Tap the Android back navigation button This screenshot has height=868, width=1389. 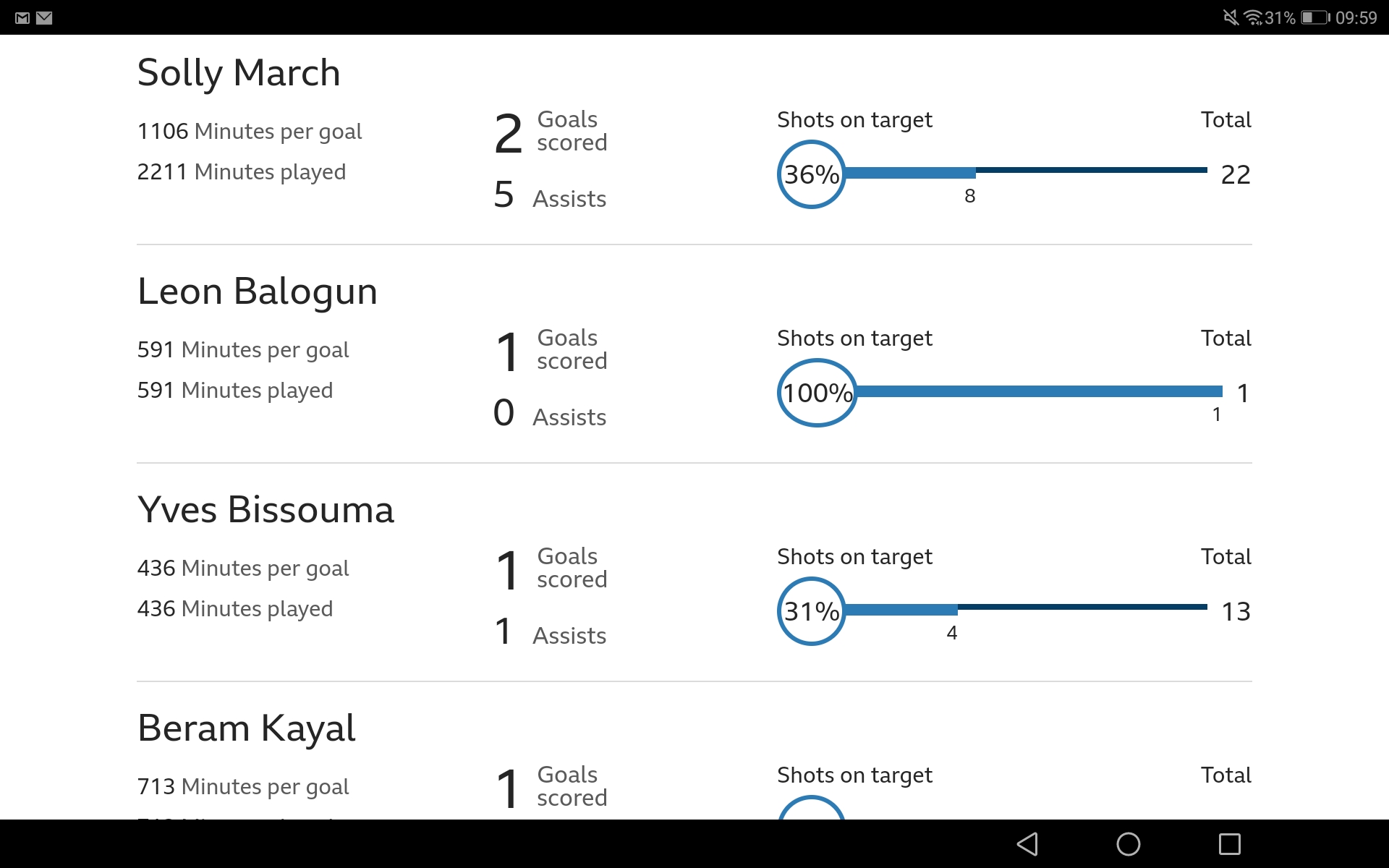(1027, 844)
